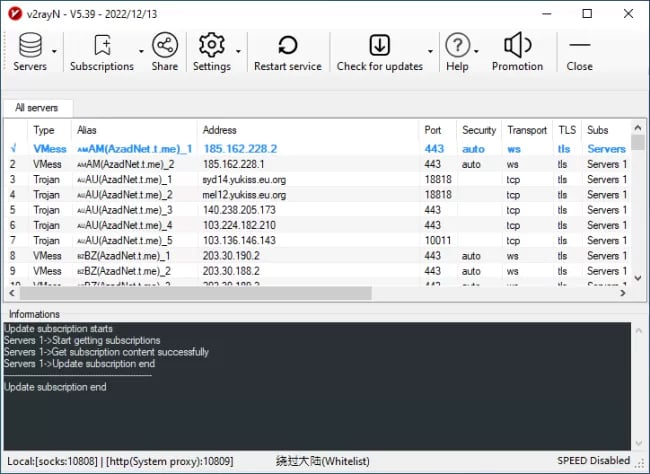Expand the Settings dropdown arrow
The height and width of the screenshot is (474, 650).
238,51
